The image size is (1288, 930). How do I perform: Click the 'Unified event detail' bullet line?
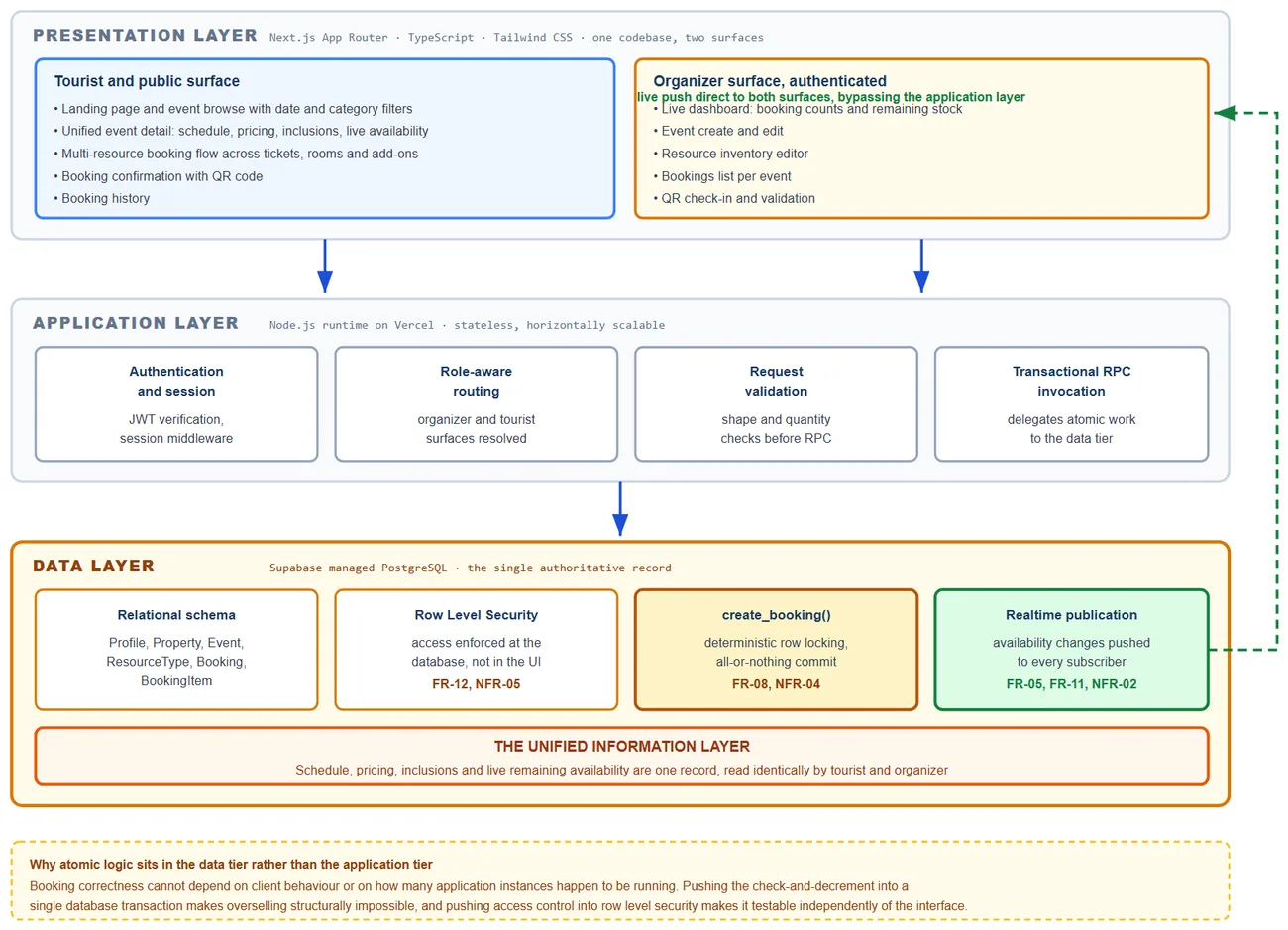tap(241, 131)
